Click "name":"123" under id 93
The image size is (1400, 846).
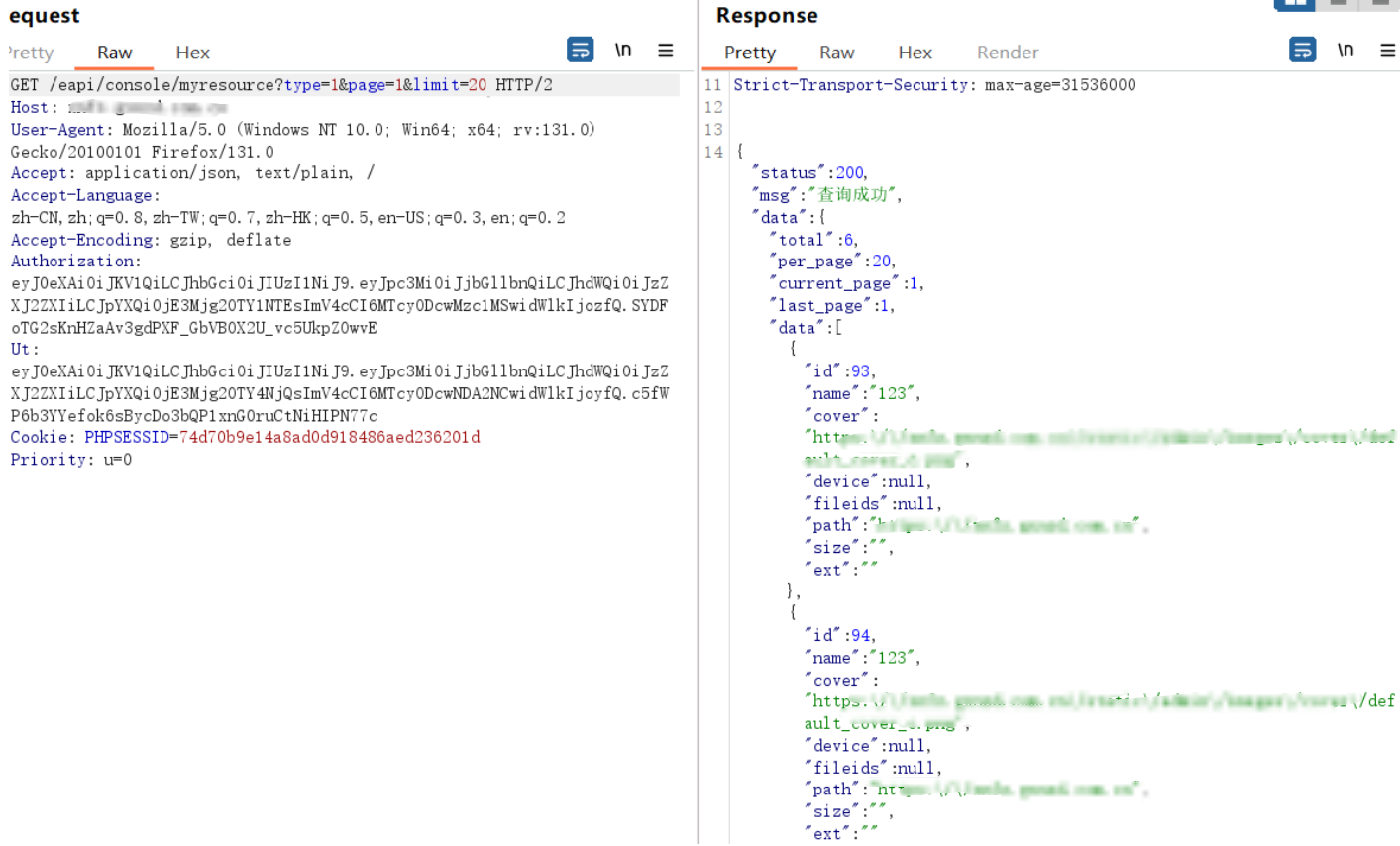(x=862, y=393)
